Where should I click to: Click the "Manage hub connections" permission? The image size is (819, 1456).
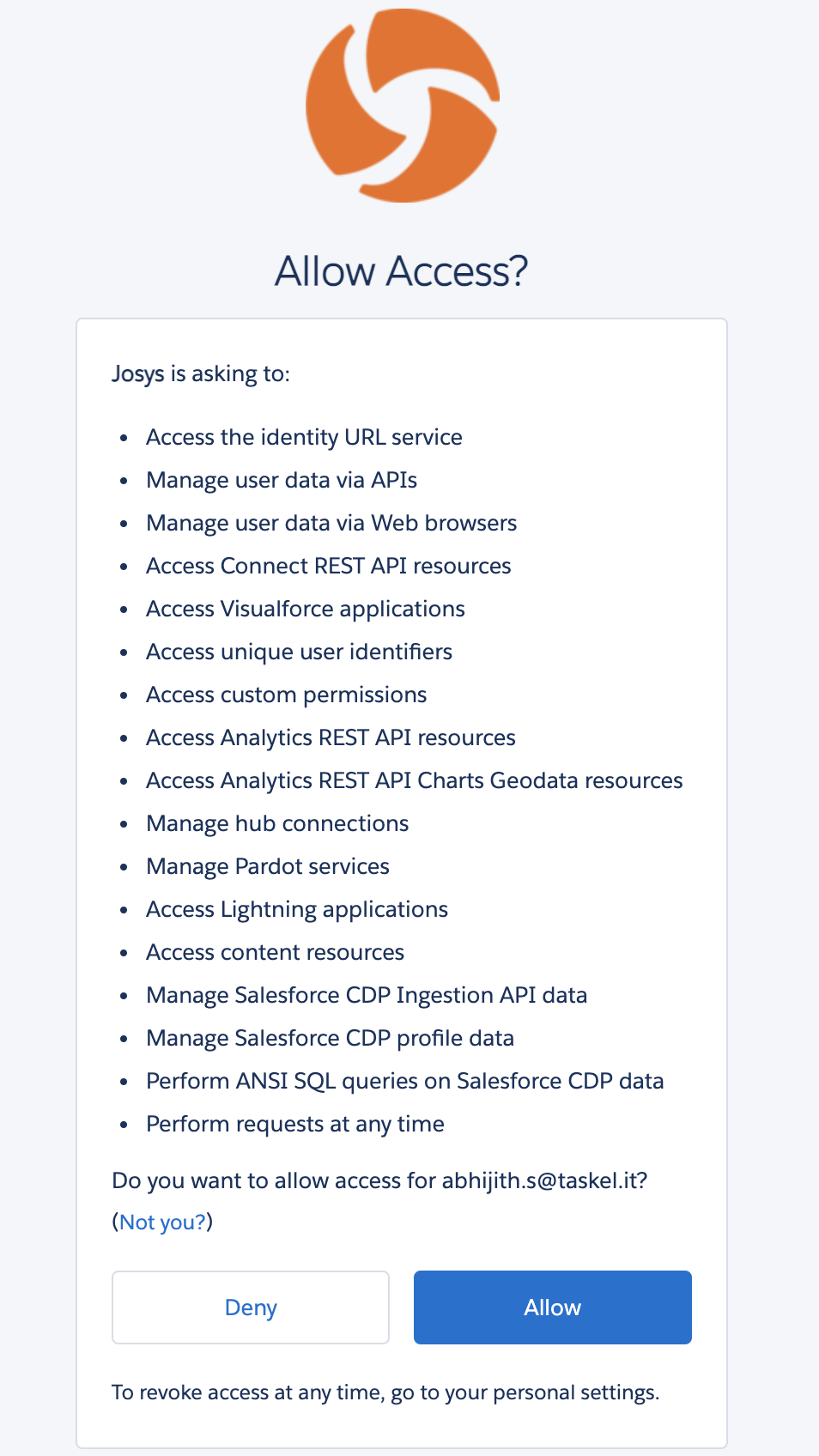point(277,823)
